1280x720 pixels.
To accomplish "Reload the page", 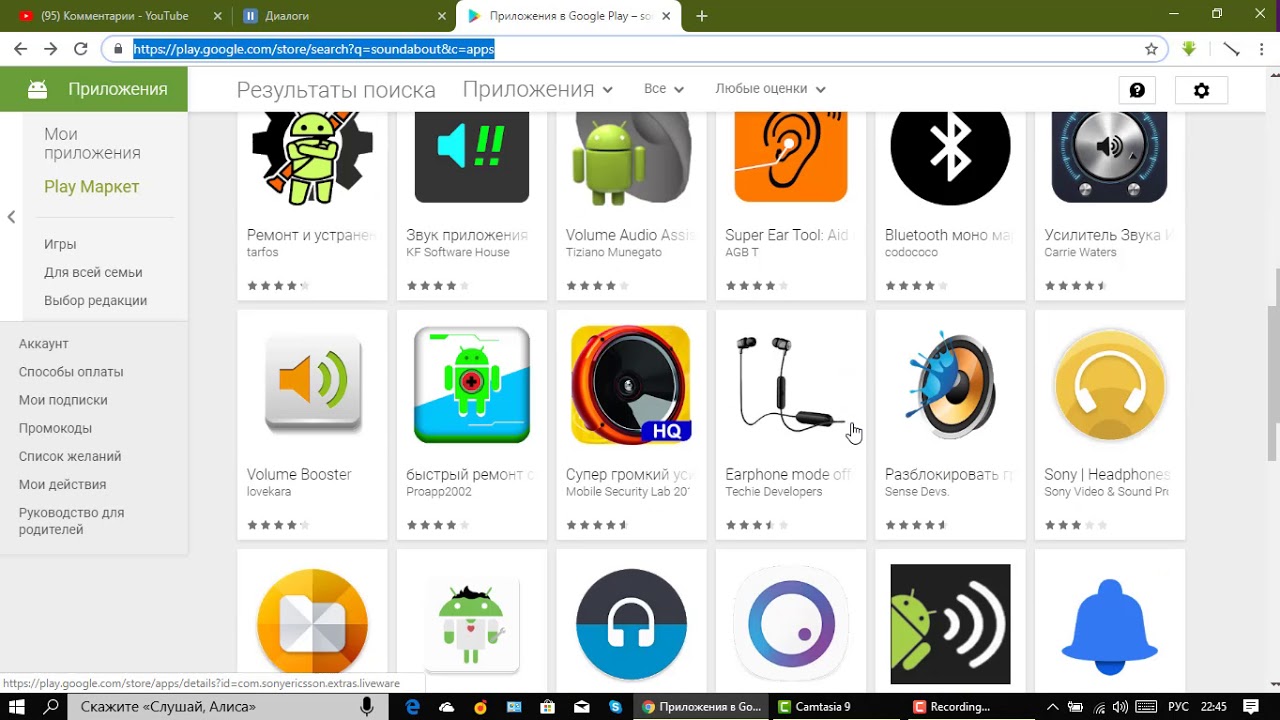I will tap(81, 49).
